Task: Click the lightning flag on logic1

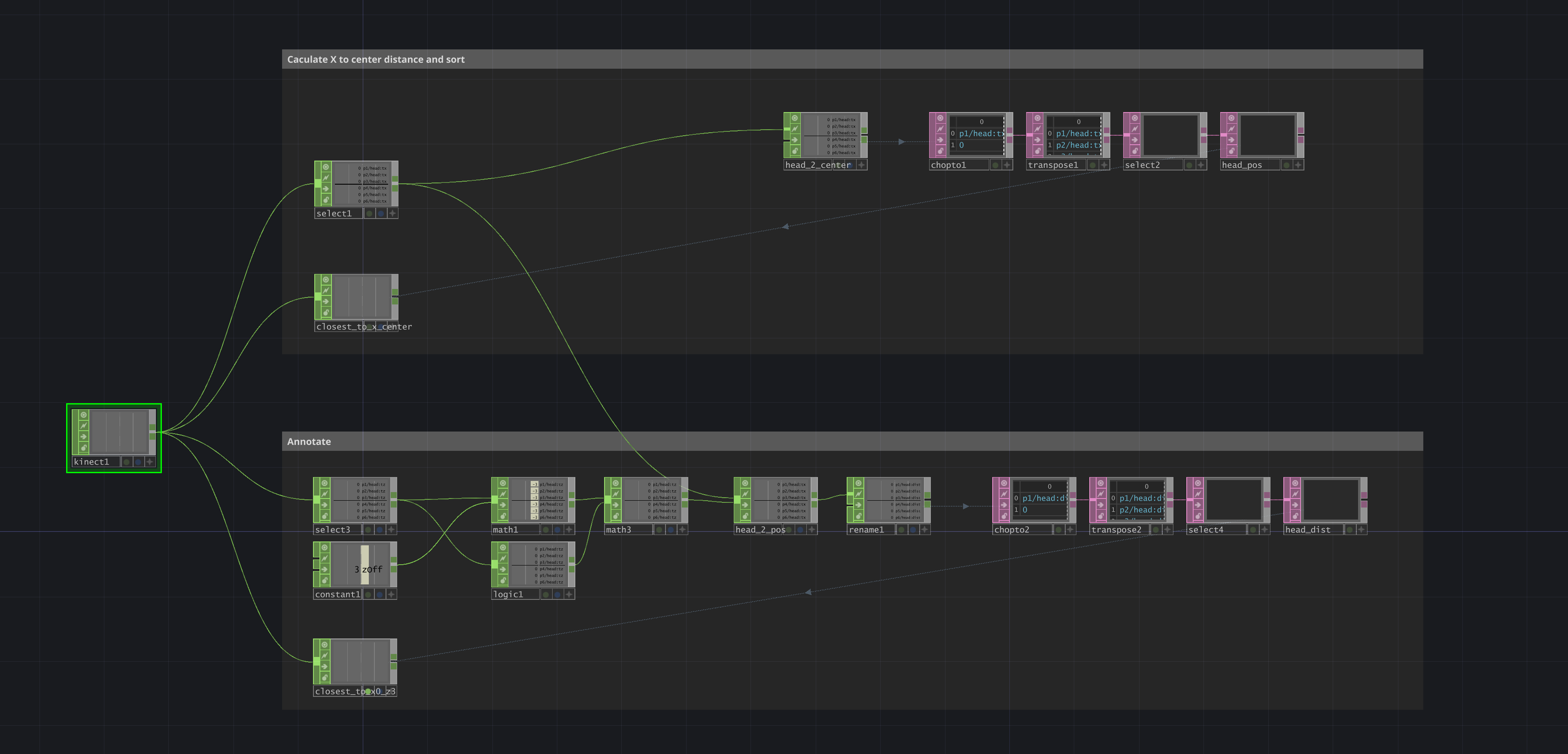Action: click(503, 559)
